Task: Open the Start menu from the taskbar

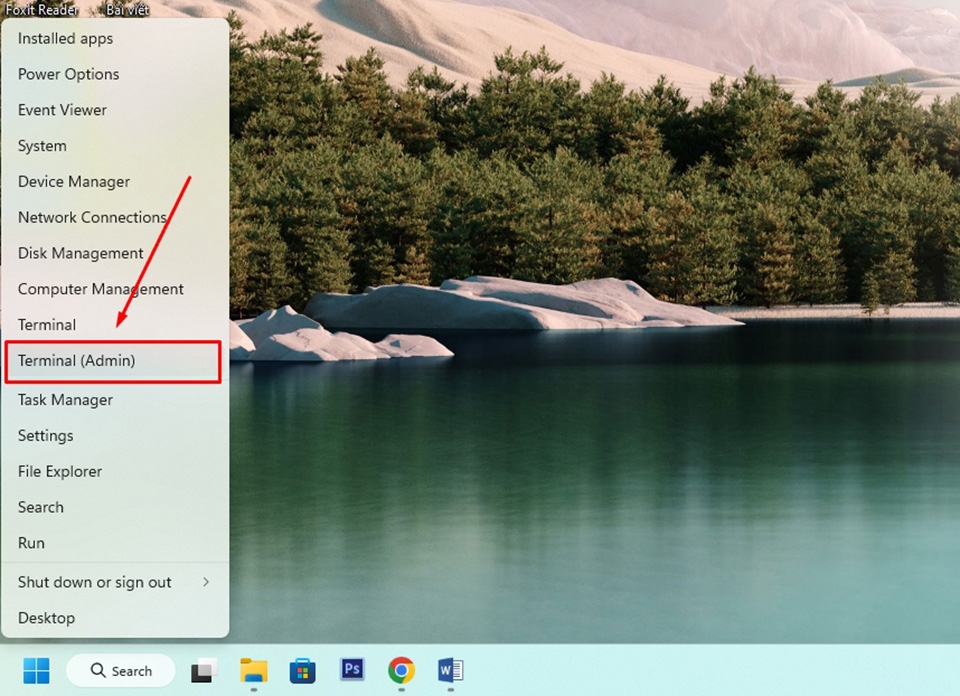Action: point(36,670)
